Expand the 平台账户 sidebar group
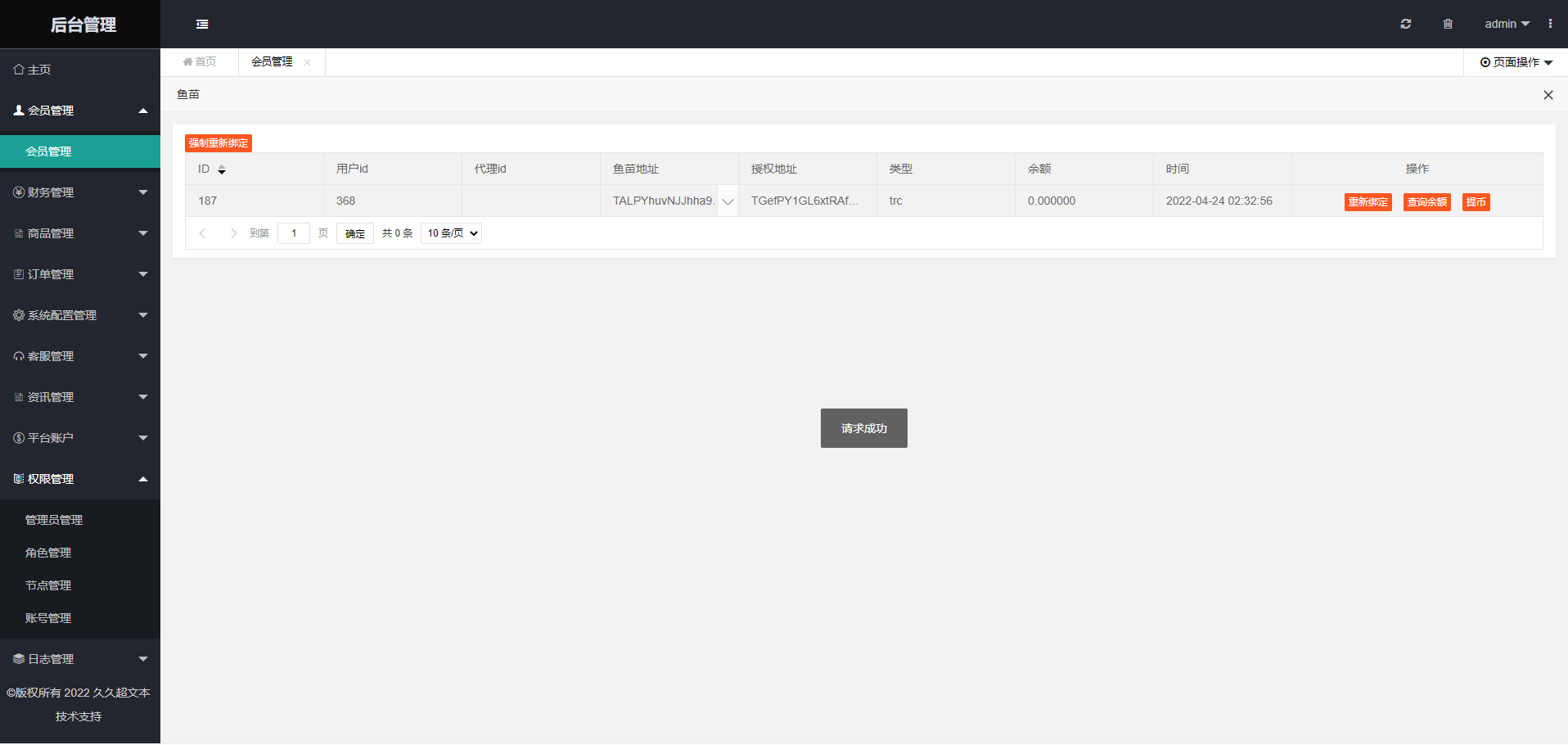 coord(80,438)
